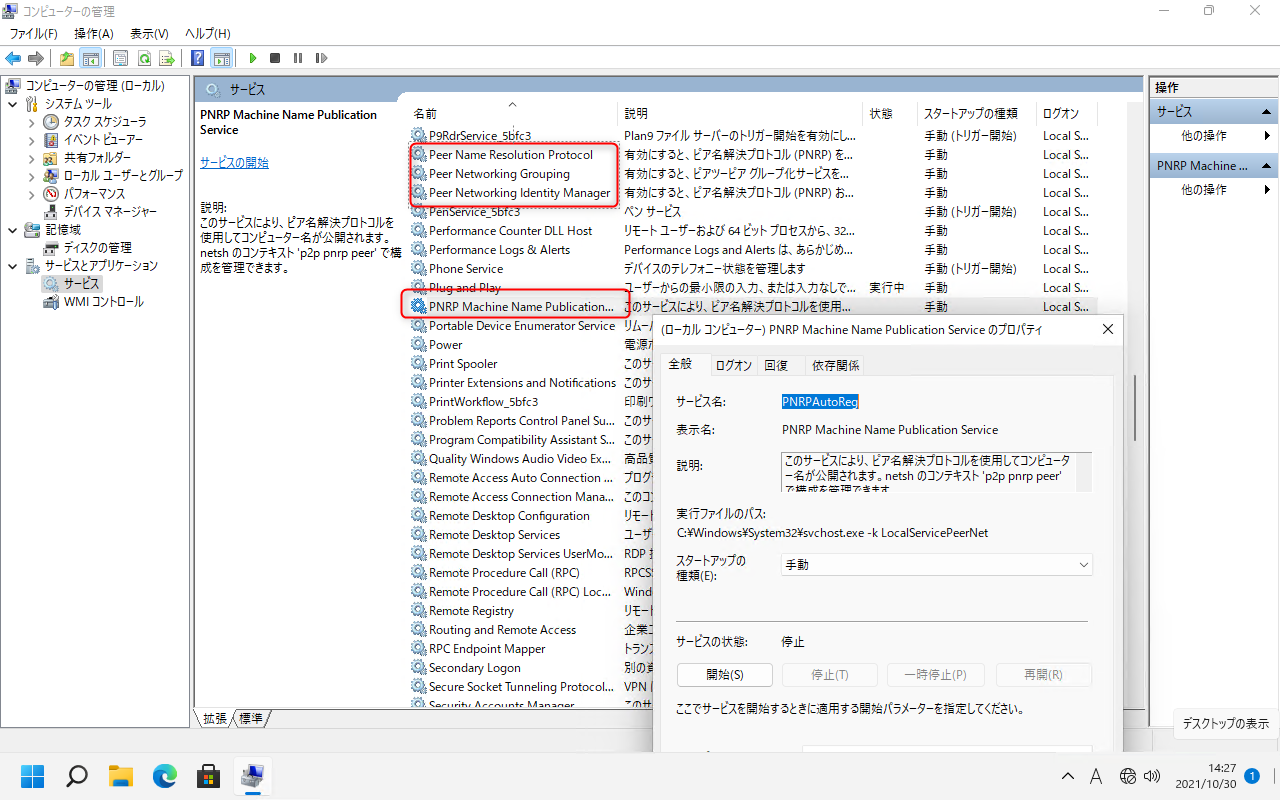This screenshot has height=800, width=1280.
Task: Switch to 標準 tab below services list
Action: click(x=251, y=718)
